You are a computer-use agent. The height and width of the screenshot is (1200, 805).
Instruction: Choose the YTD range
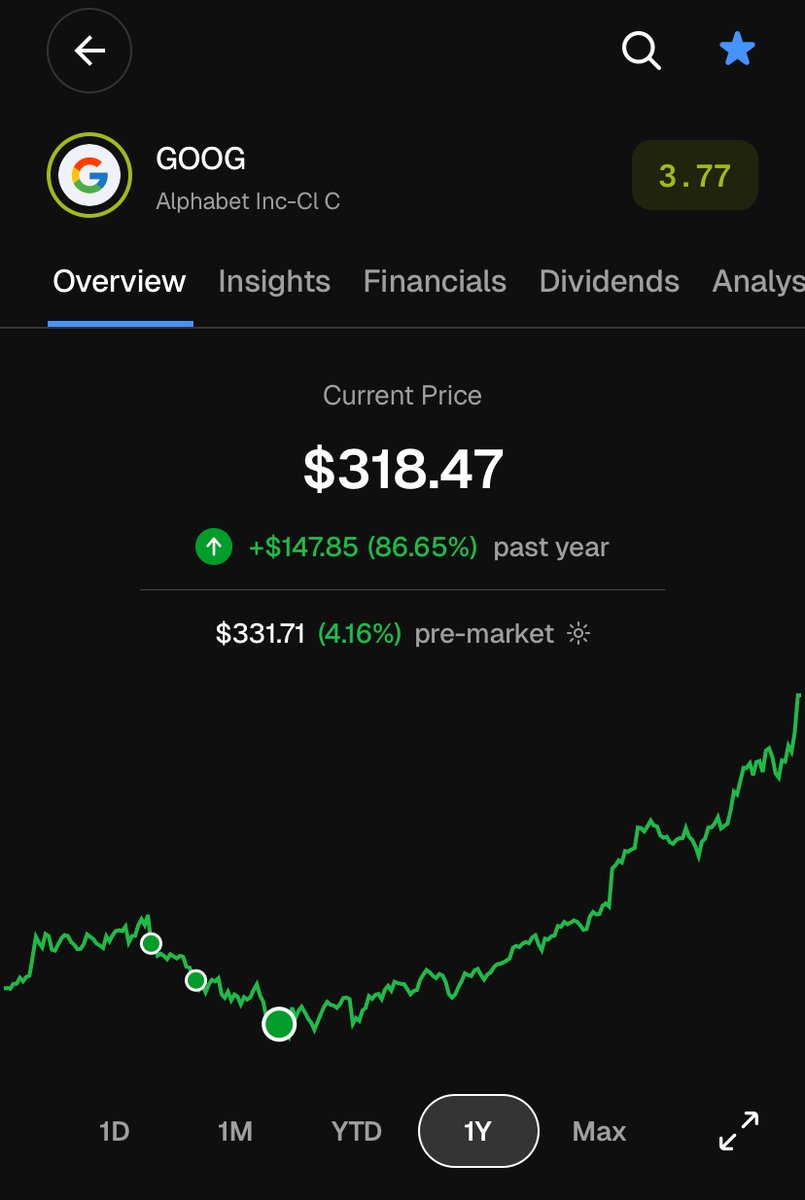pyautogui.click(x=356, y=1131)
